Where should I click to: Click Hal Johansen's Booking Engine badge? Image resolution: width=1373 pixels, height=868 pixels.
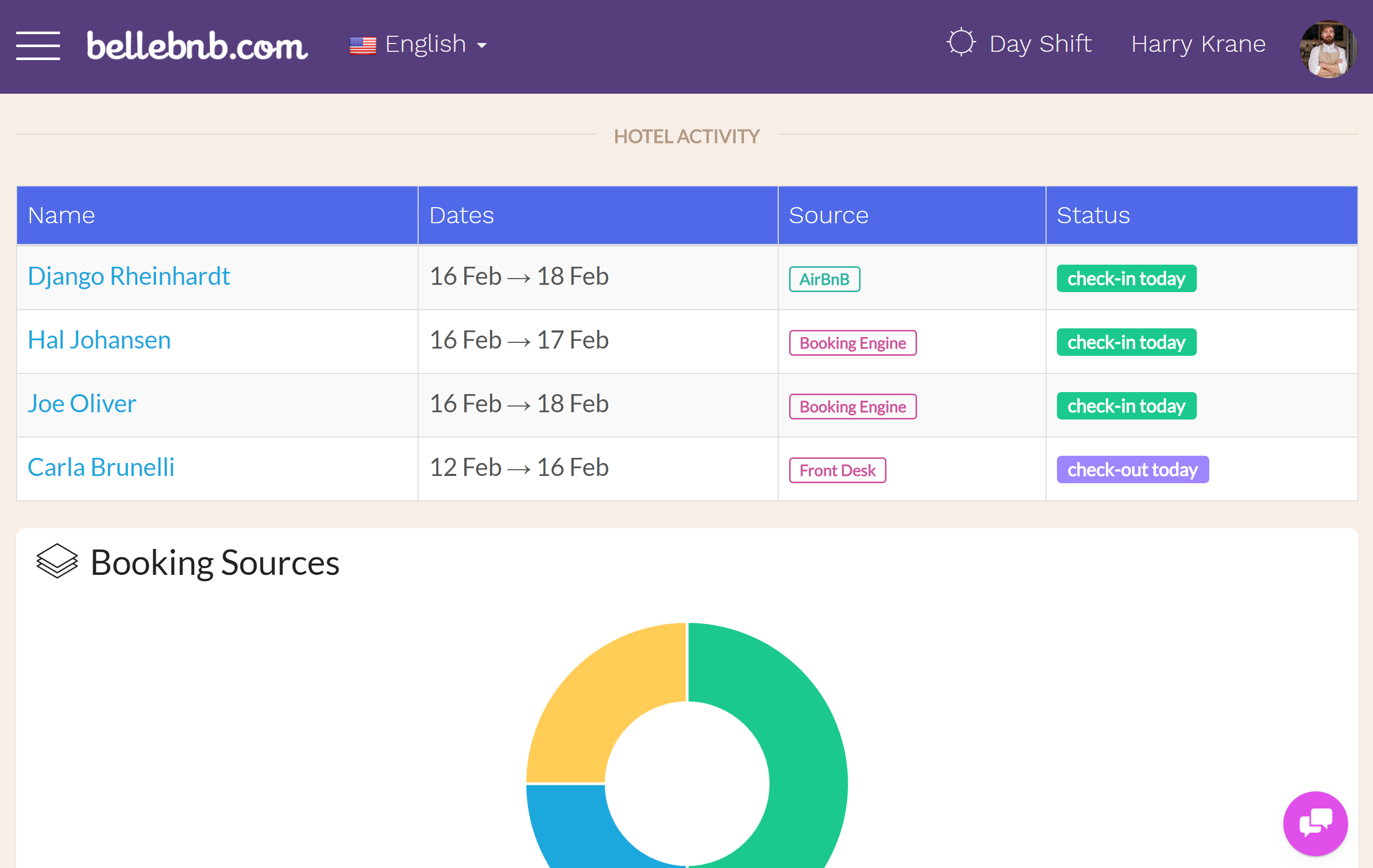pyautogui.click(x=852, y=343)
